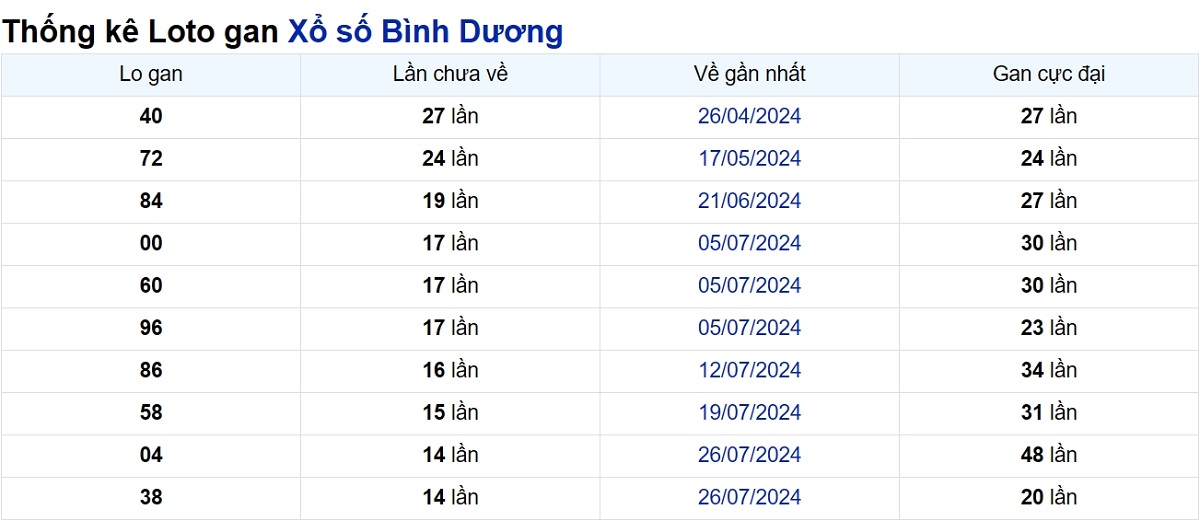This screenshot has height=521, width=1200.
Task: Click Gan cực đại '31 lần' in row 58
Action: point(1049,412)
